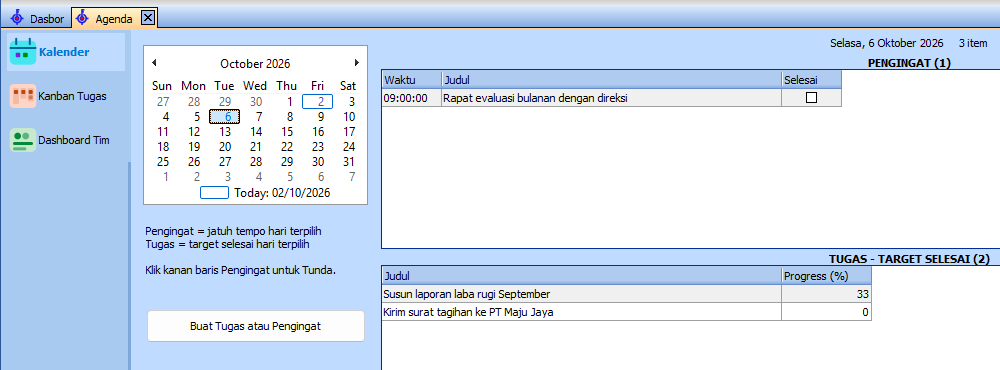This screenshot has height=370, width=1000.
Task: Click the Agenda tab icon
Action: click(82, 18)
